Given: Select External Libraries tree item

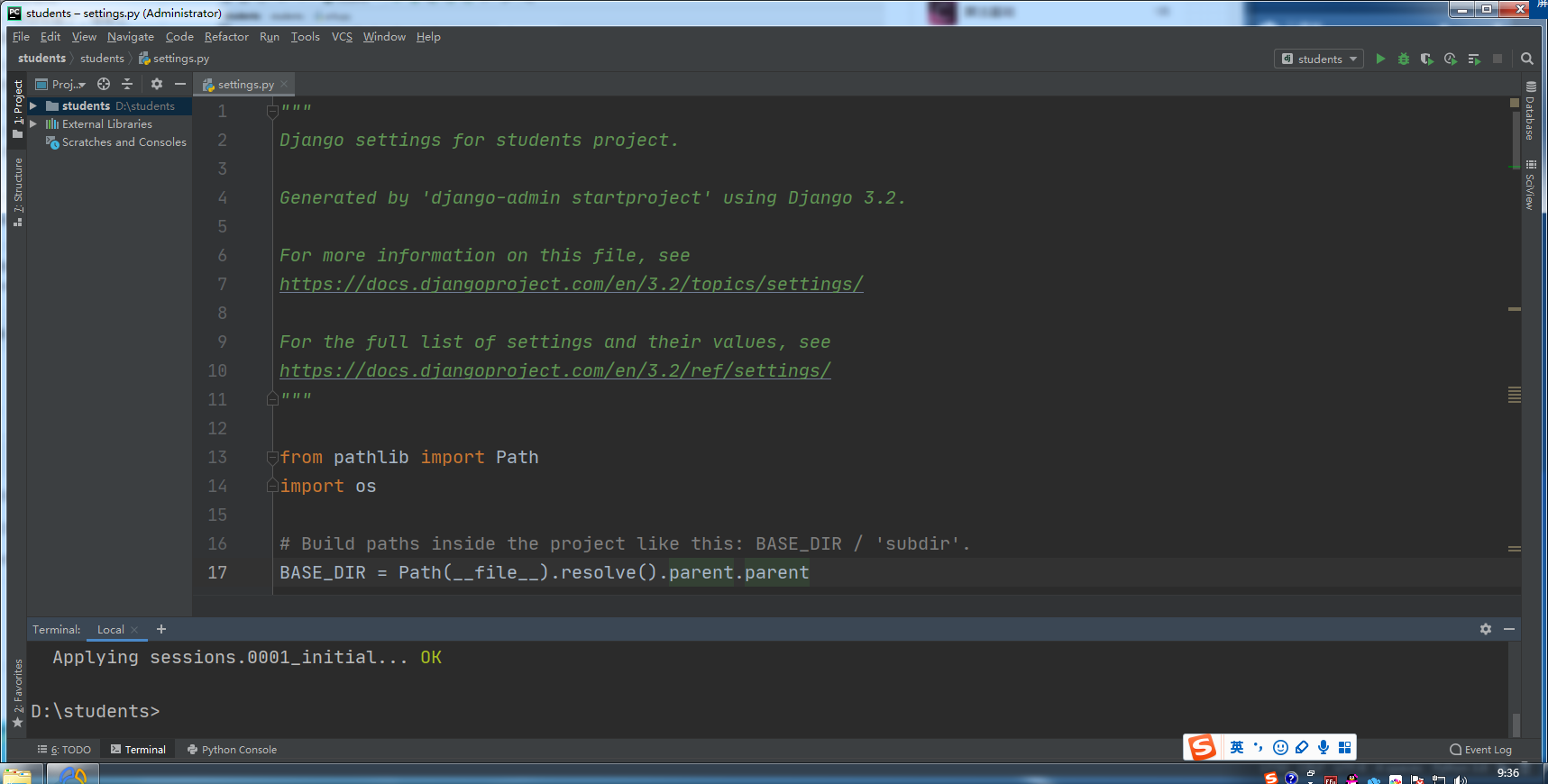Looking at the screenshot, I should point(107,124).
